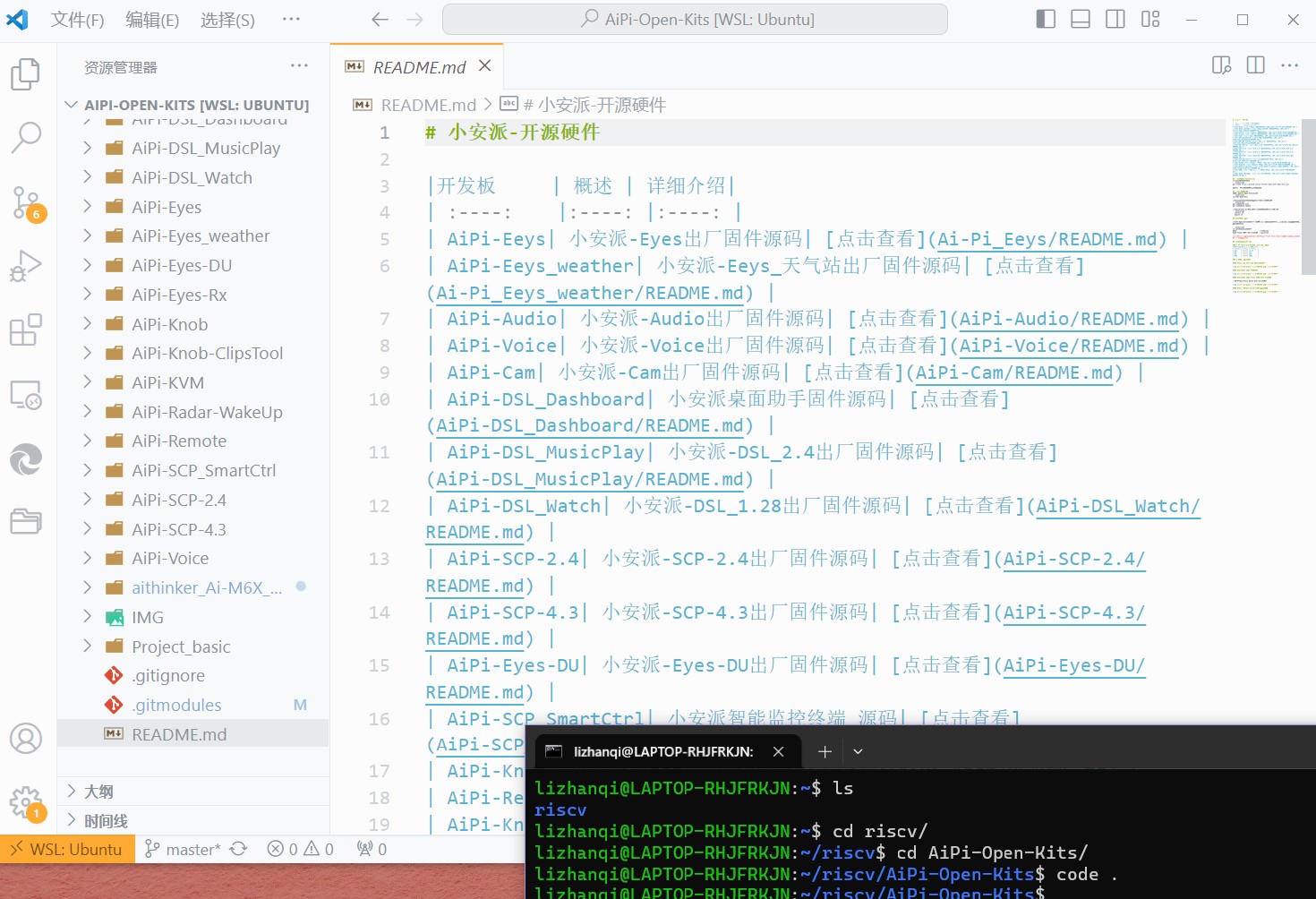Select the README.md editor tab
This screenshot has width=1316, height=899.
click(x=419, y=67)
